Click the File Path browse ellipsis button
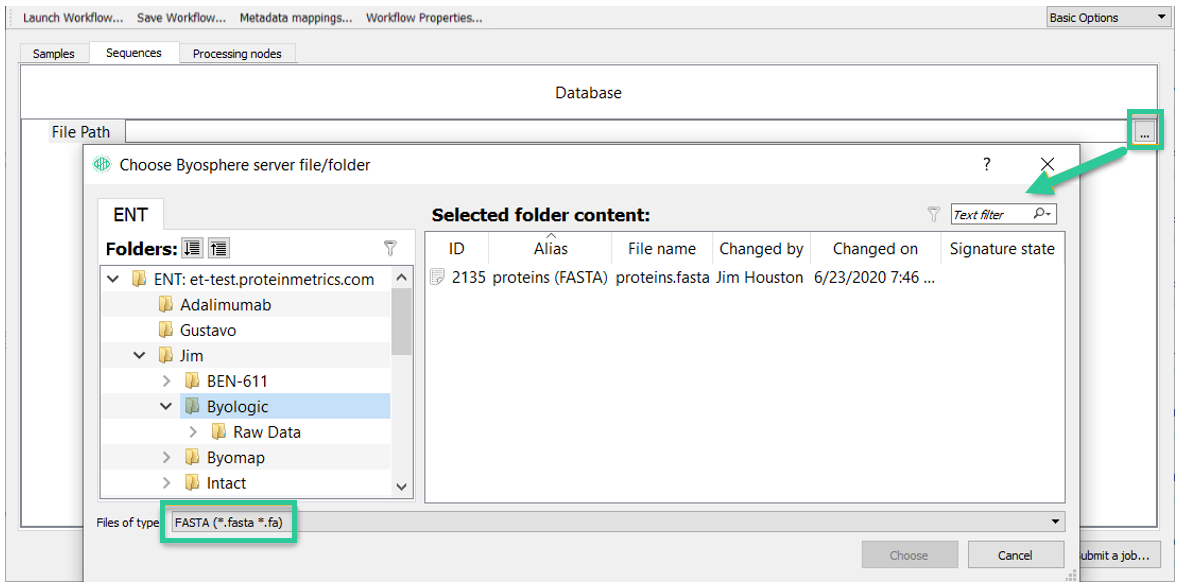 1145,134
